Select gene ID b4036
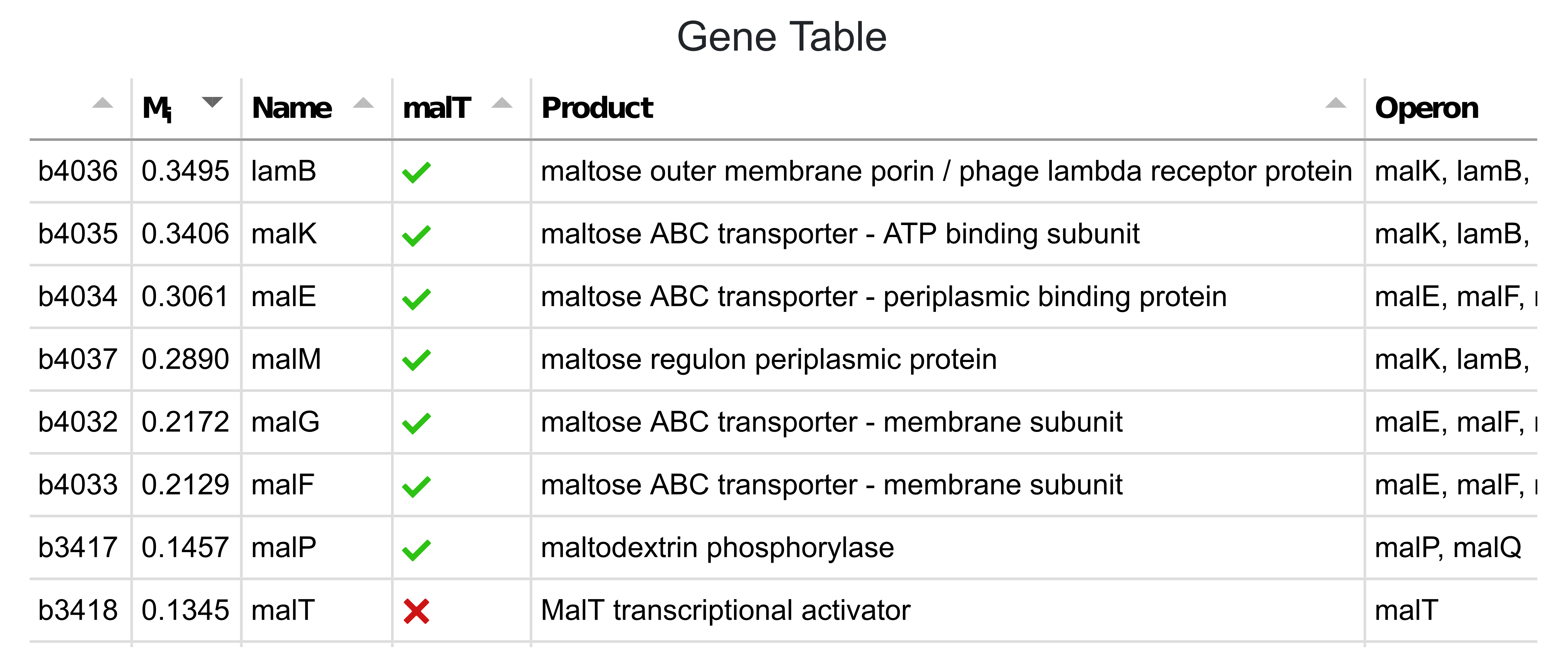Image resolution: width=1568 pixels, height=659 pixels. (77, 171)
